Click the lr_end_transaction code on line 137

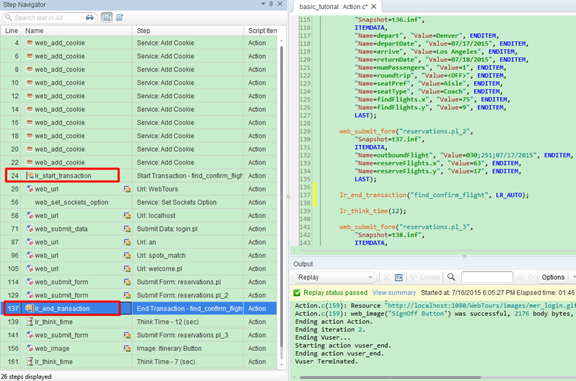[x=434, y=195]
